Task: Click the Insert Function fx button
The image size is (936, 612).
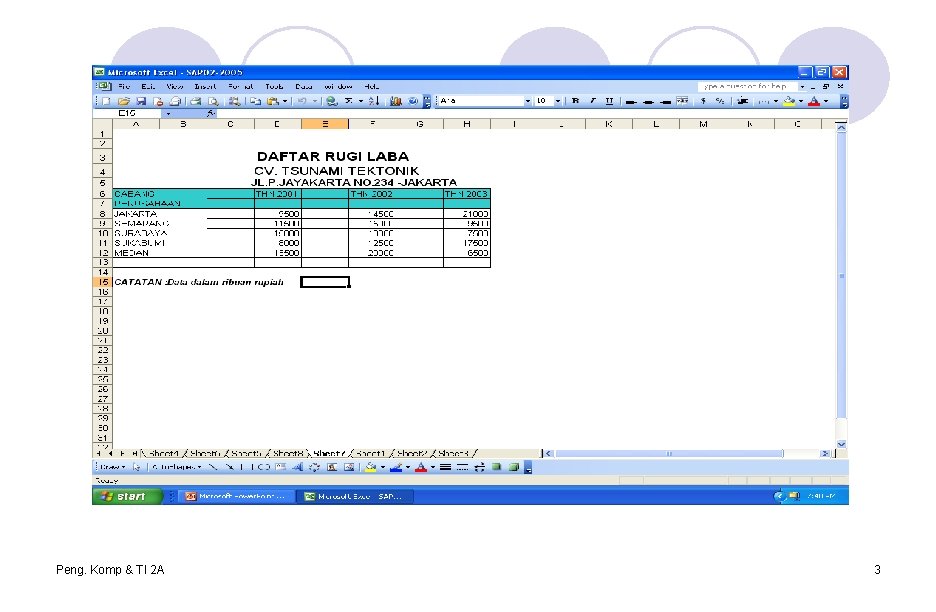Action: 210,113
